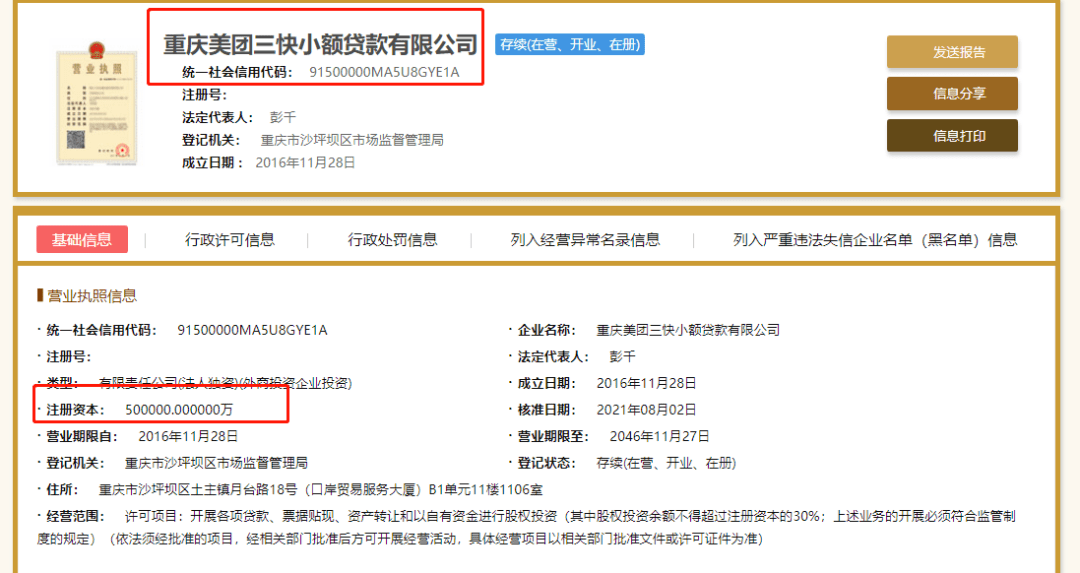Click 登记状态 value in license info

(x=666, y=463)
